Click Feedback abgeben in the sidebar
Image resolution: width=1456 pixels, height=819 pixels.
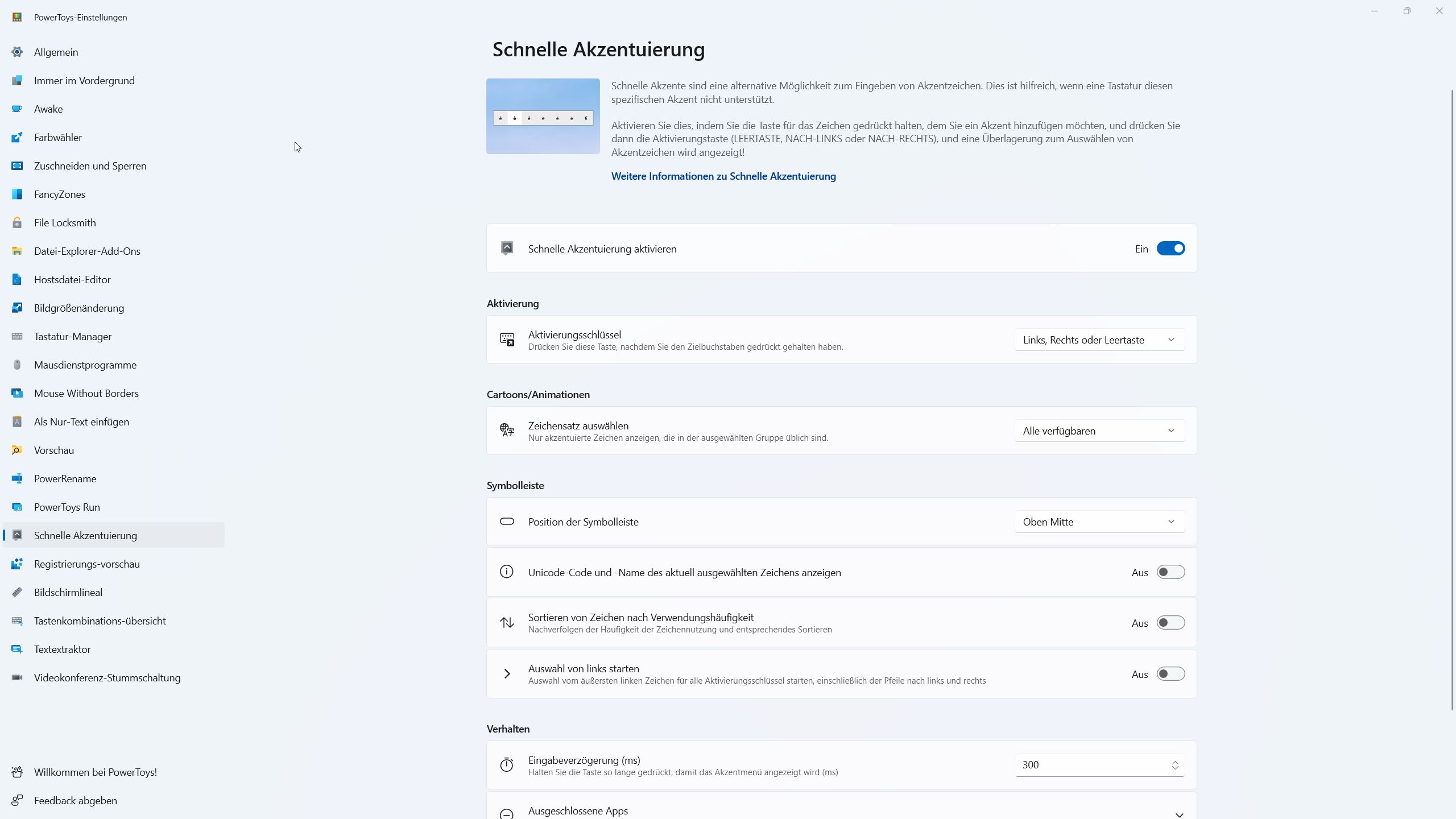point(76,801)
